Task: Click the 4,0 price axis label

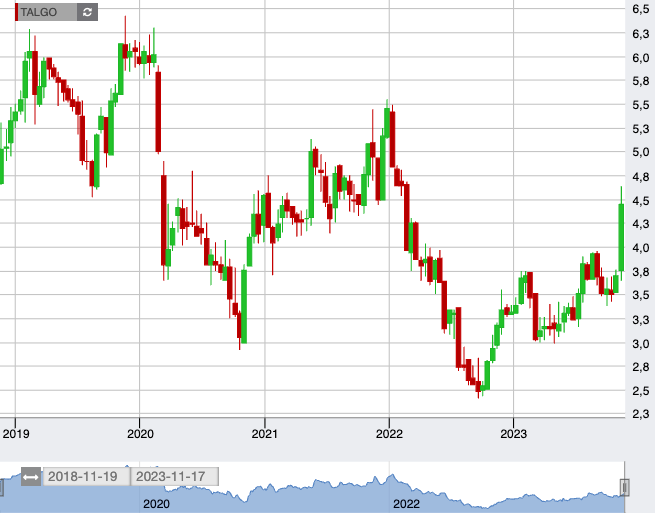Action: pyautogui.click(x=641, y=248)
